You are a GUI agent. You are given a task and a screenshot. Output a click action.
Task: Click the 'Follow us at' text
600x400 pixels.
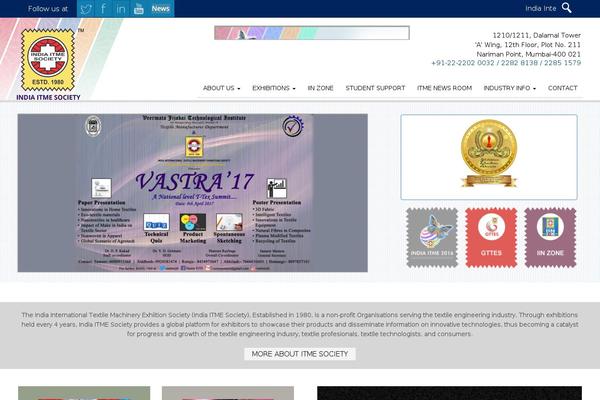pos(48,9)
